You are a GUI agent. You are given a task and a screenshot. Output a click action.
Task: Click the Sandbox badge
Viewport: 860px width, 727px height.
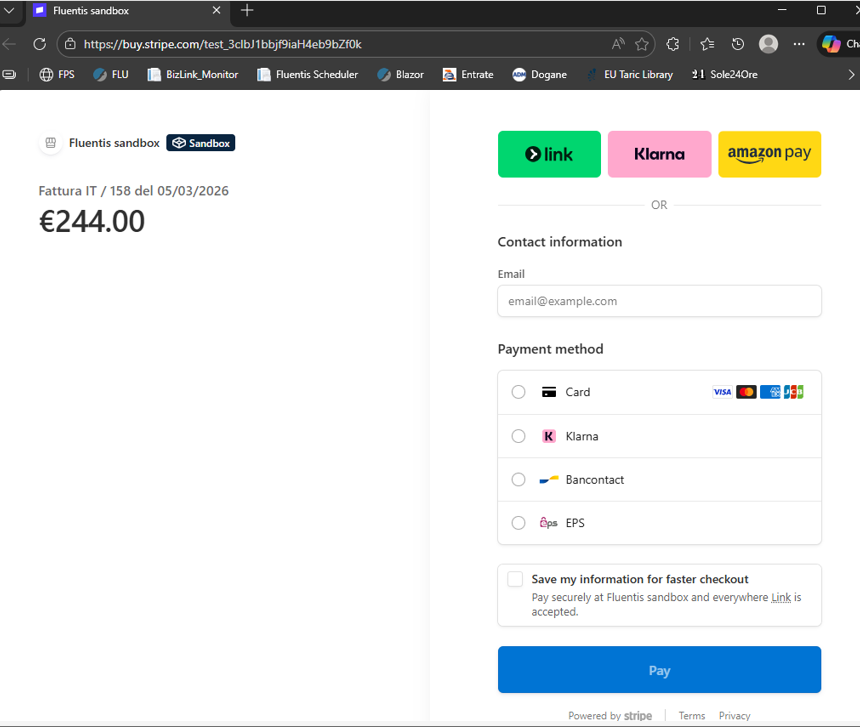point(201,143)
